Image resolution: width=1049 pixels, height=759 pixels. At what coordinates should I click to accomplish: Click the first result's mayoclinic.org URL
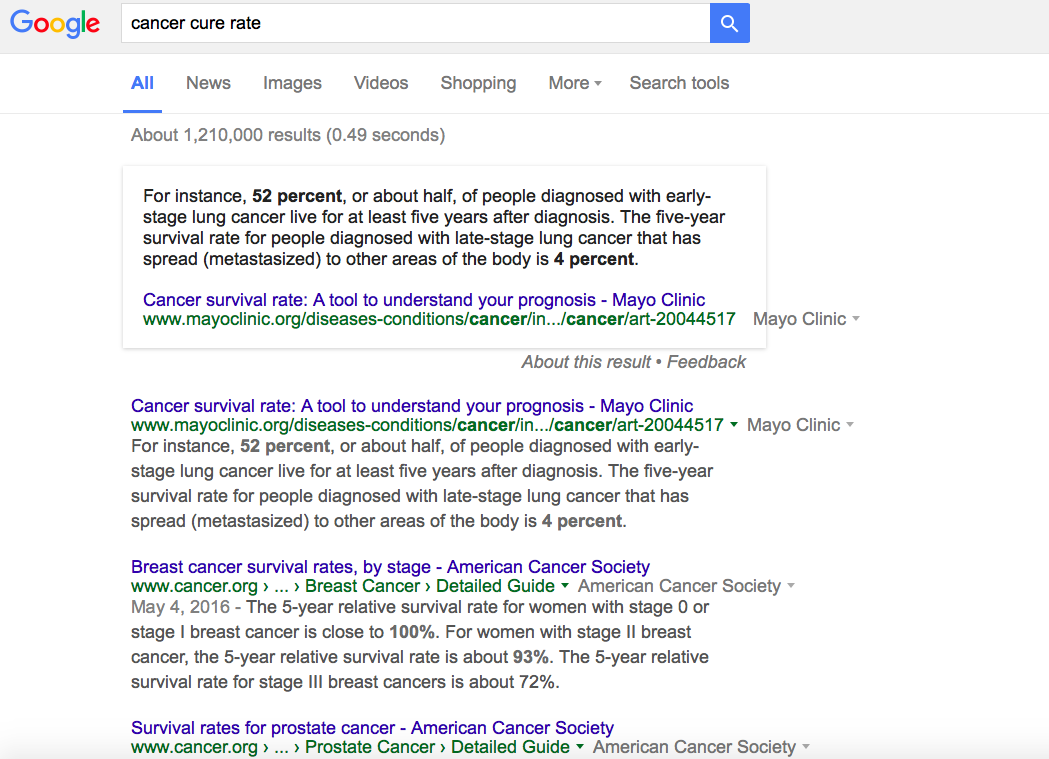[x=427, y=425]
